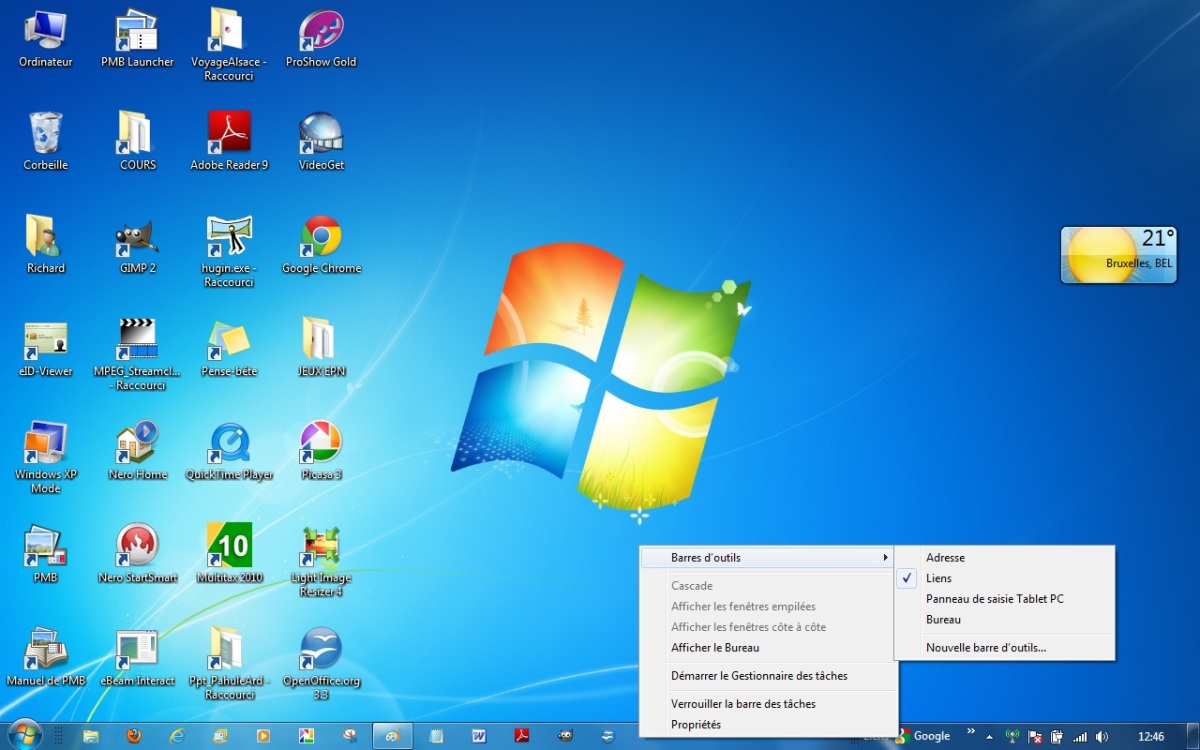The height and width of the screenshot is (750, 1200).
Task: Select the Windows XP Mode icon
Action: (x=46, y=458)
